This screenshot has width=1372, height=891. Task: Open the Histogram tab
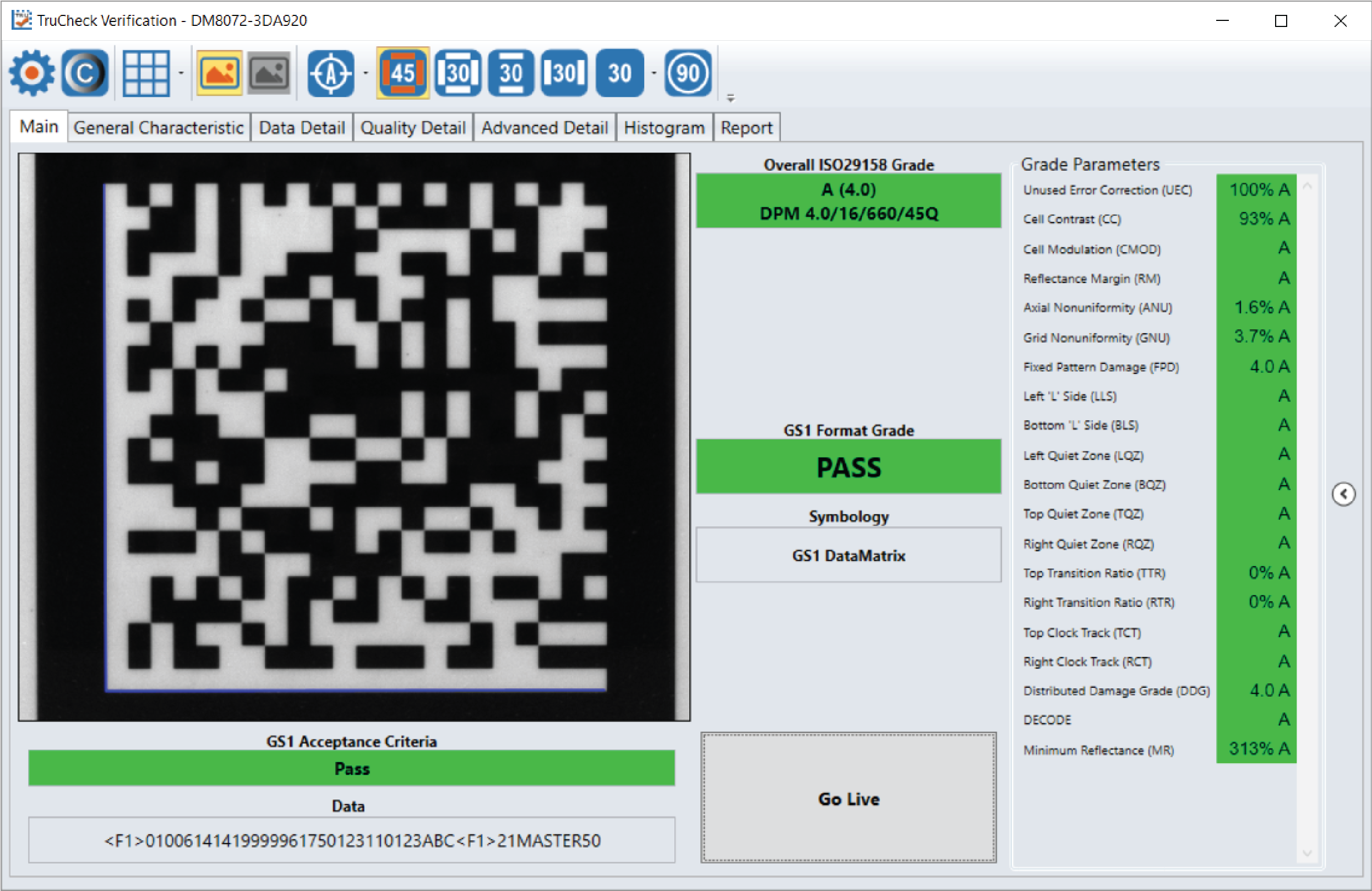(x=664, y=127)
